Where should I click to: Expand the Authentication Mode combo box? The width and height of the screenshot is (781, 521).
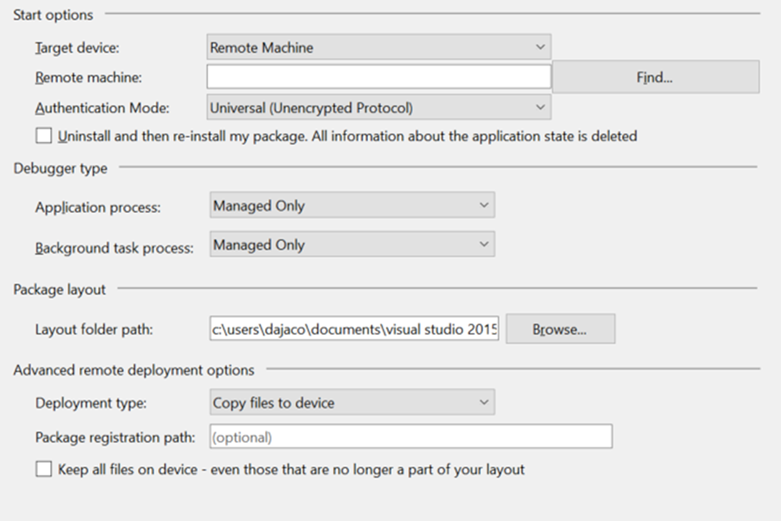click(378, 107)
